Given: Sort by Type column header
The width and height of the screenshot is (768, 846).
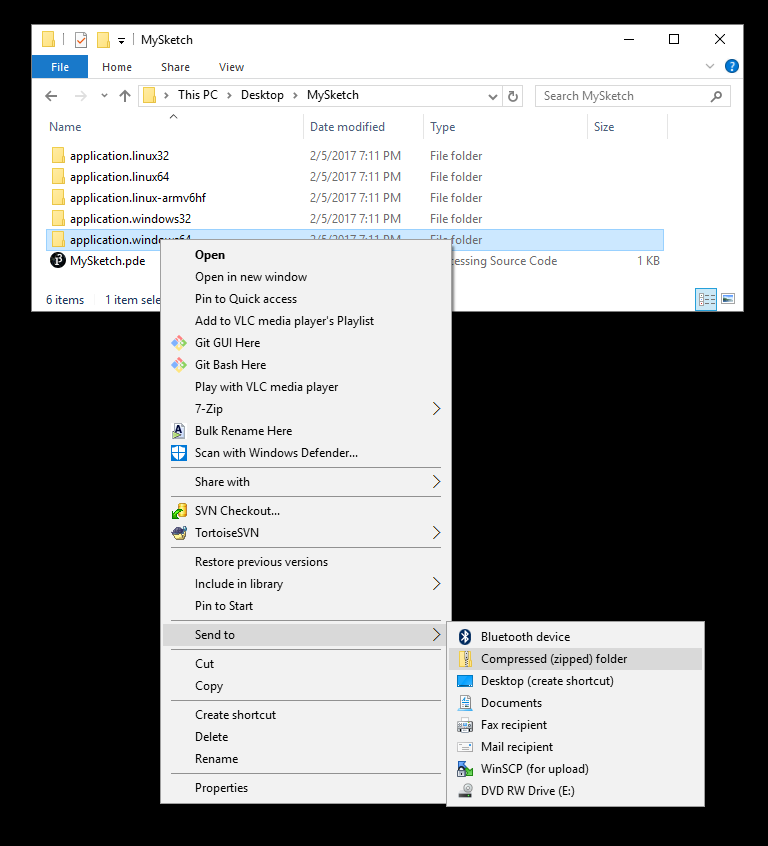Looking at the screenshot, I should [443, 127].
